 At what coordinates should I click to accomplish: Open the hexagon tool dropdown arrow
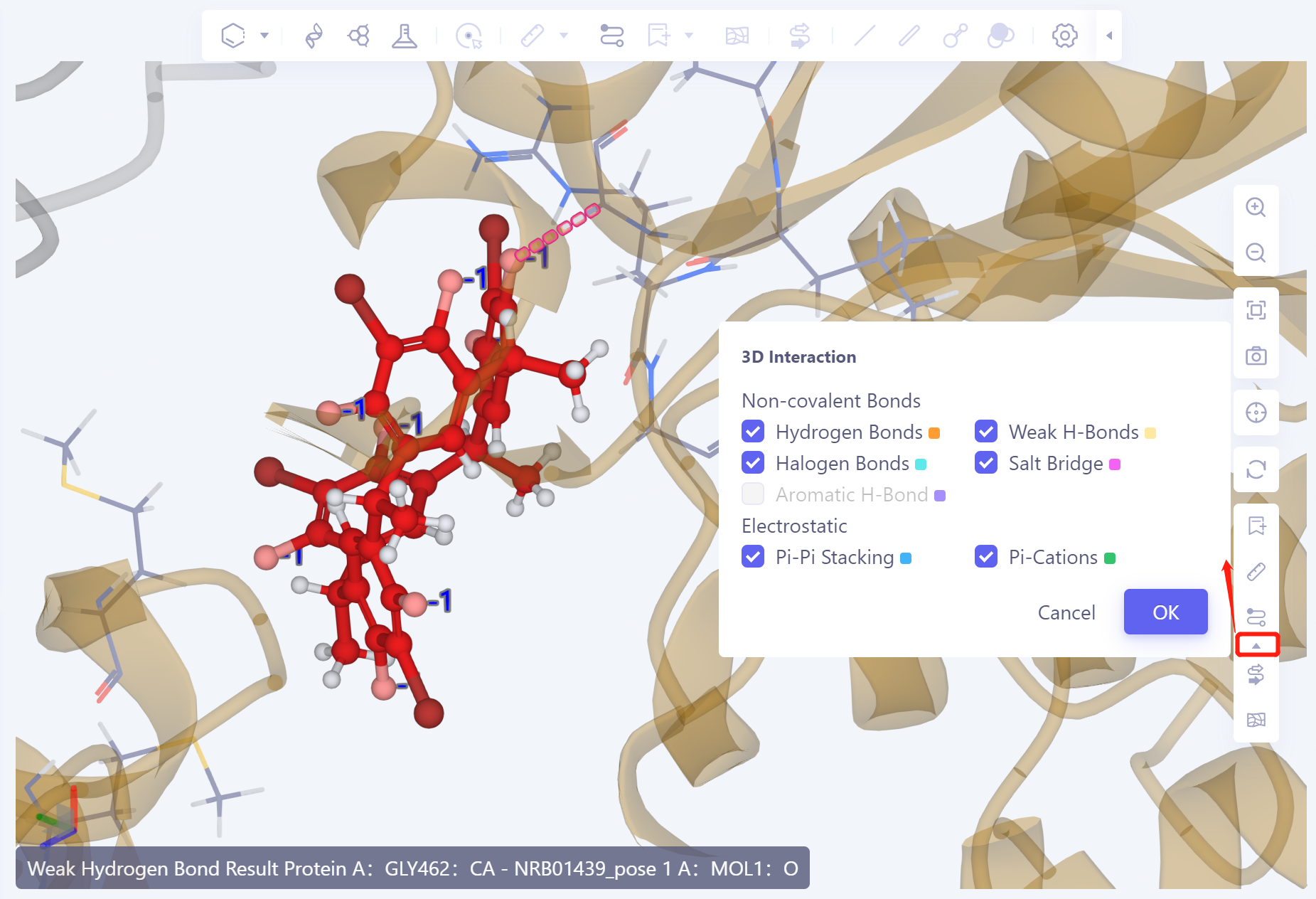point(264,35)
